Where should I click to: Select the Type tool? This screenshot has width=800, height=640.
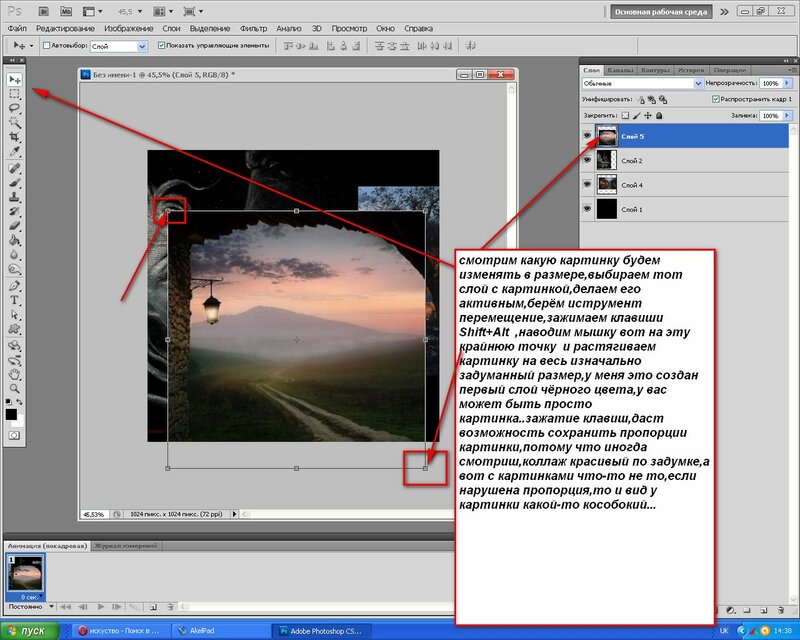pyautogui.click(x=14, y=300)
